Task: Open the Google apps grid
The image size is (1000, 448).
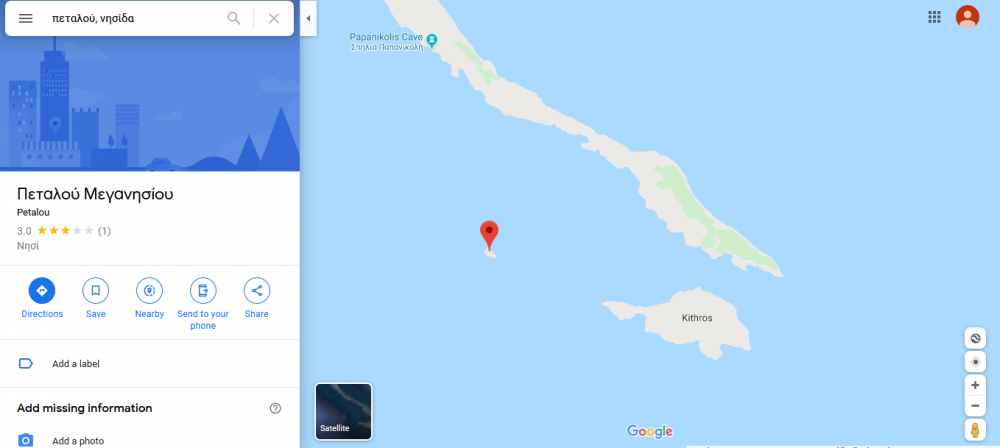Action: 934,17
